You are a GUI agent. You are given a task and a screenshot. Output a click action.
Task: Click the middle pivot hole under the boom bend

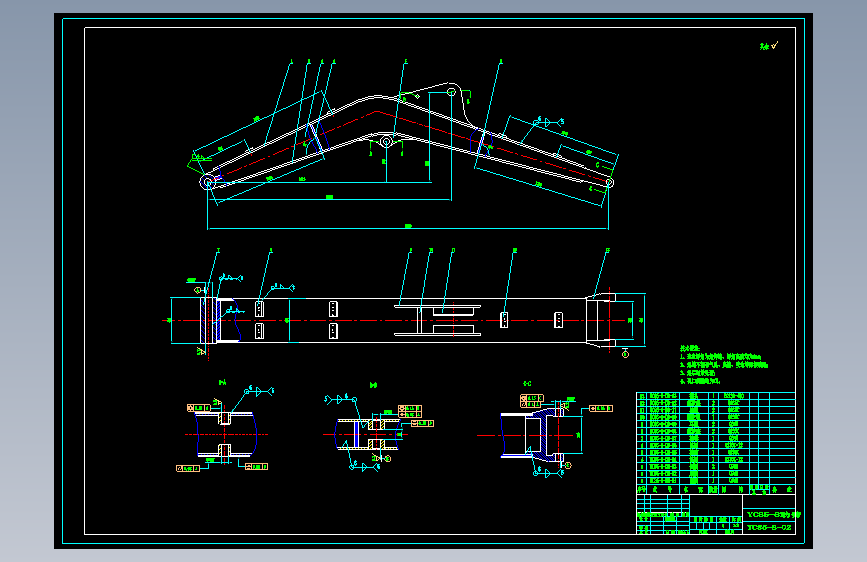click(x=387, y=142)
